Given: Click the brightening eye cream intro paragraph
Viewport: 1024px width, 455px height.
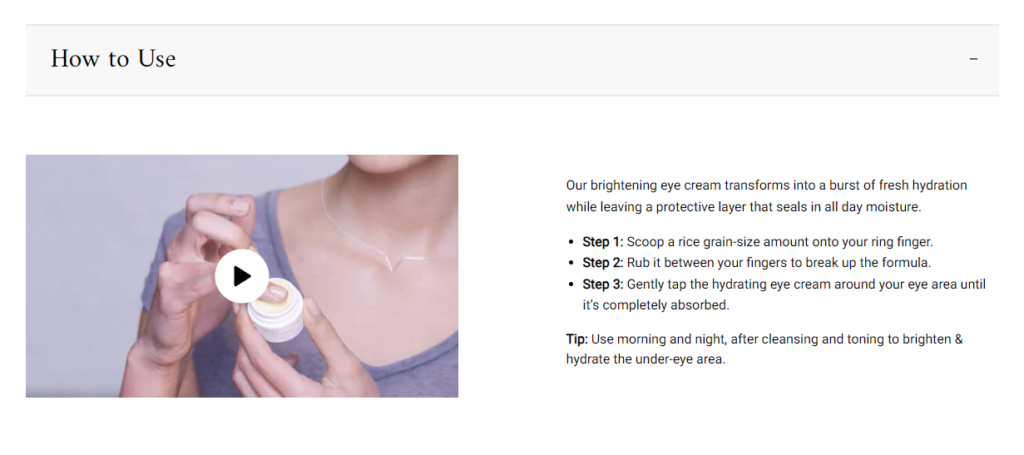Looking at the screenshot, I should tap(767, 196).
